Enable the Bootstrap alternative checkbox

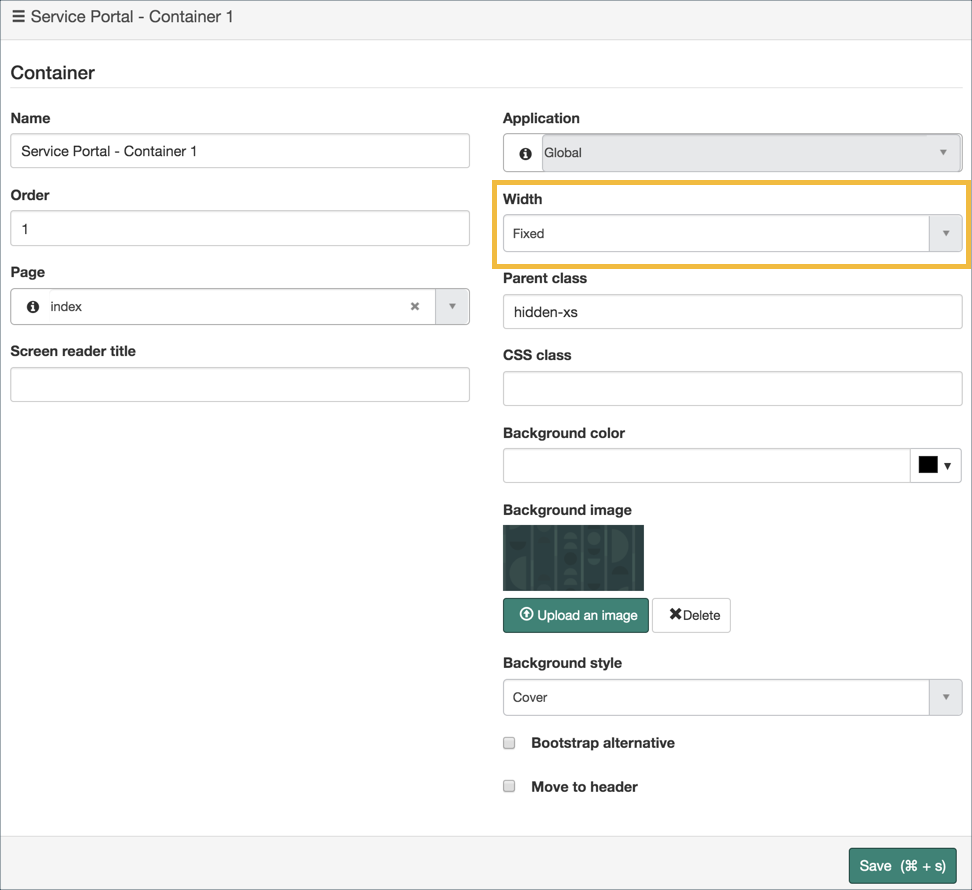coord(509,743)
